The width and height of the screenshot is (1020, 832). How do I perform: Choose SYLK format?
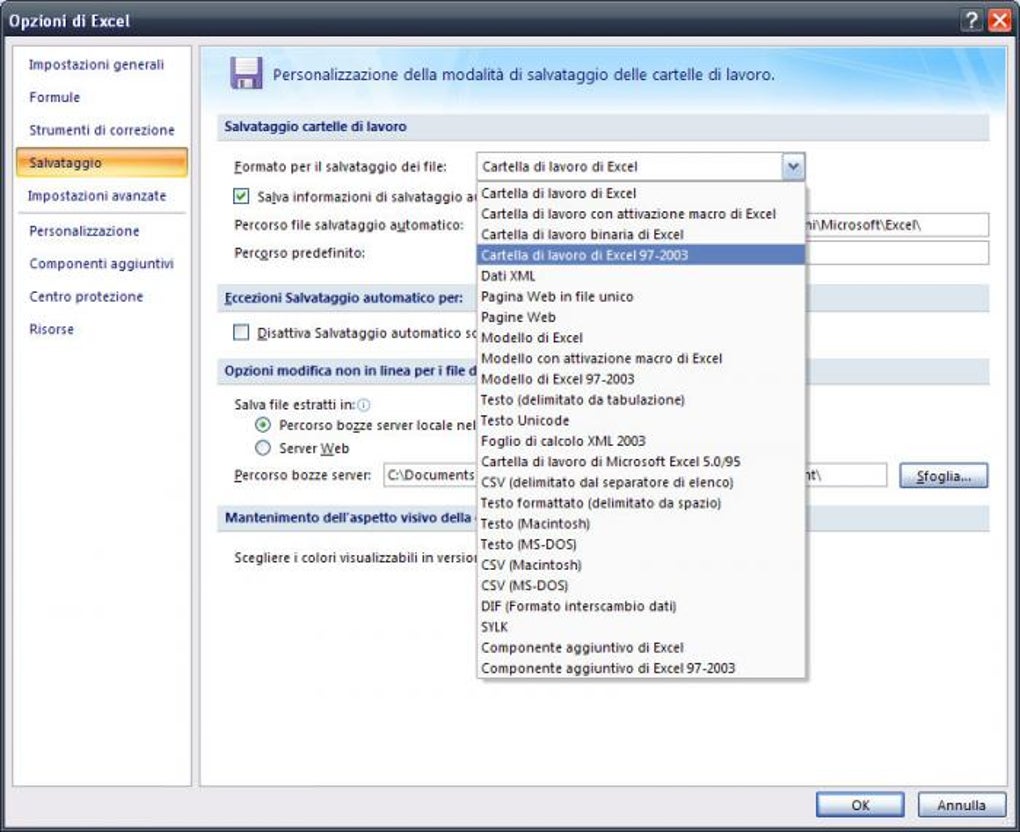[641, 627]
